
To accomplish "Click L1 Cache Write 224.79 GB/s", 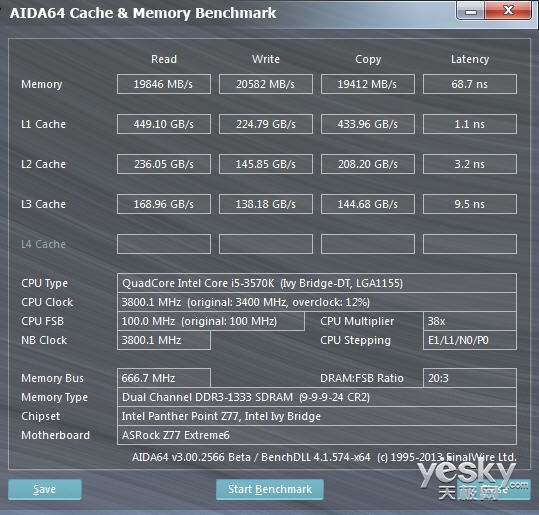I will coord(266,124).
